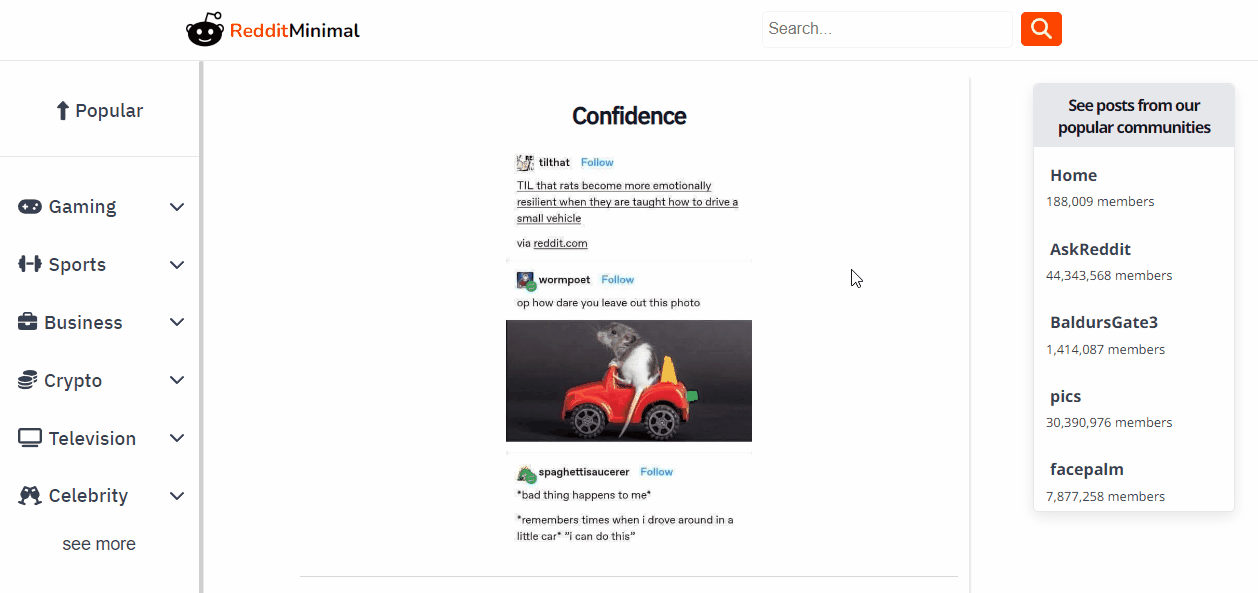1258x593 pixels.
Task: Click inside the Search input field
Action: (x=886, y=29)
